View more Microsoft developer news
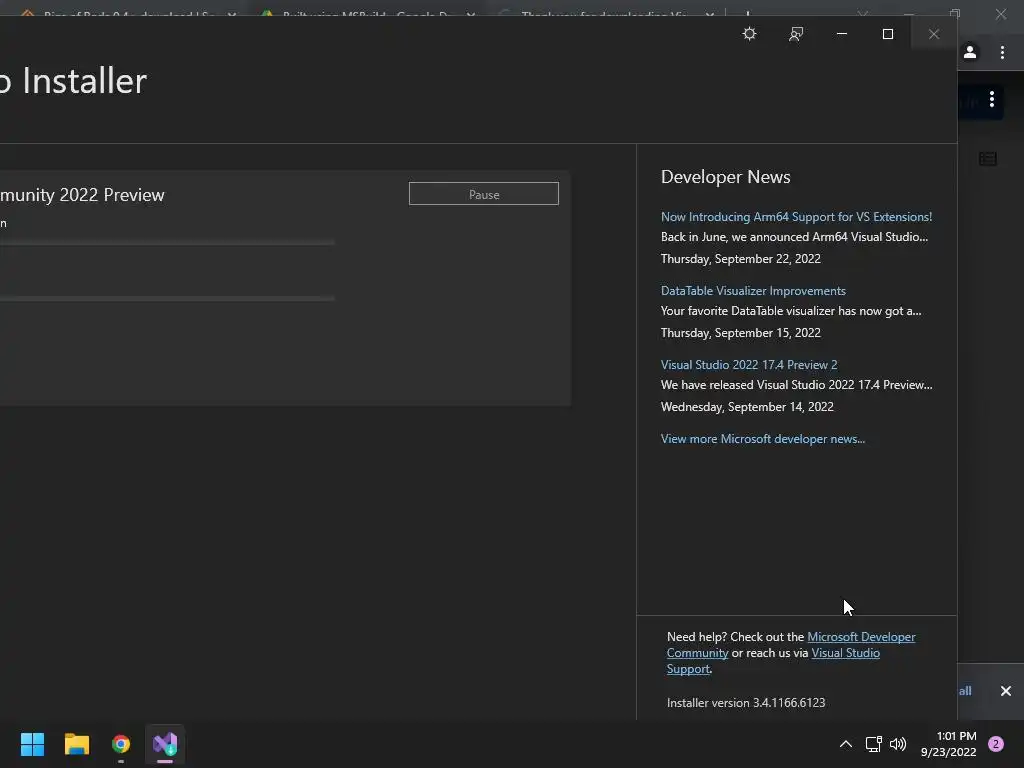Viewport: 1024px width, 768px height. click(x=763, y=439)
